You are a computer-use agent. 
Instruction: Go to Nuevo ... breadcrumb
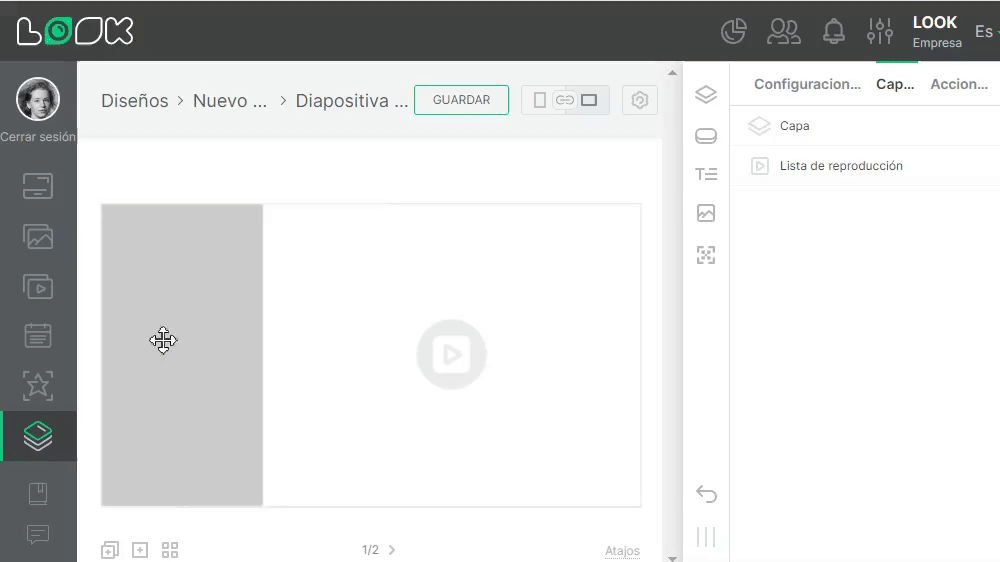click(230, 101)
